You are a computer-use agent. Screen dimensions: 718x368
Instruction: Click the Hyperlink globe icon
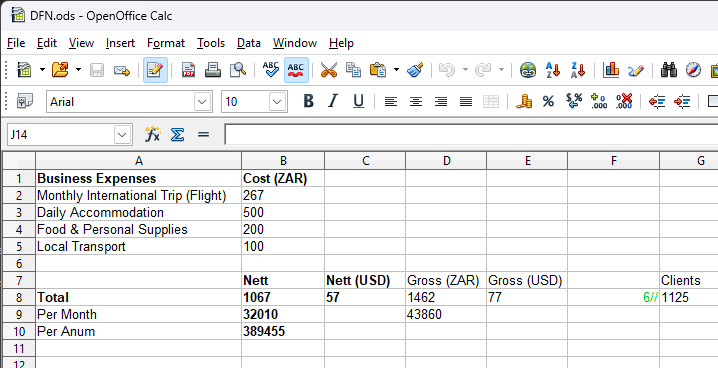coord(528,70)
